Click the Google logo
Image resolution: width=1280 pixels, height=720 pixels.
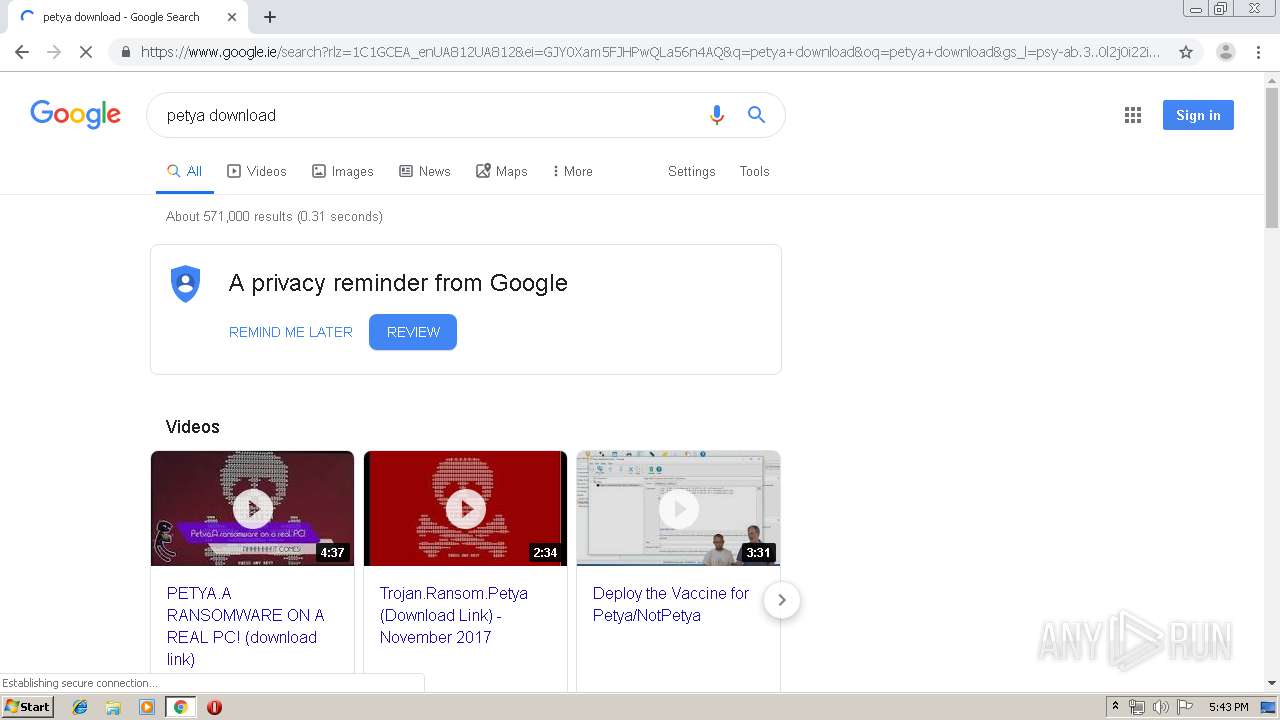pos(76,114)
